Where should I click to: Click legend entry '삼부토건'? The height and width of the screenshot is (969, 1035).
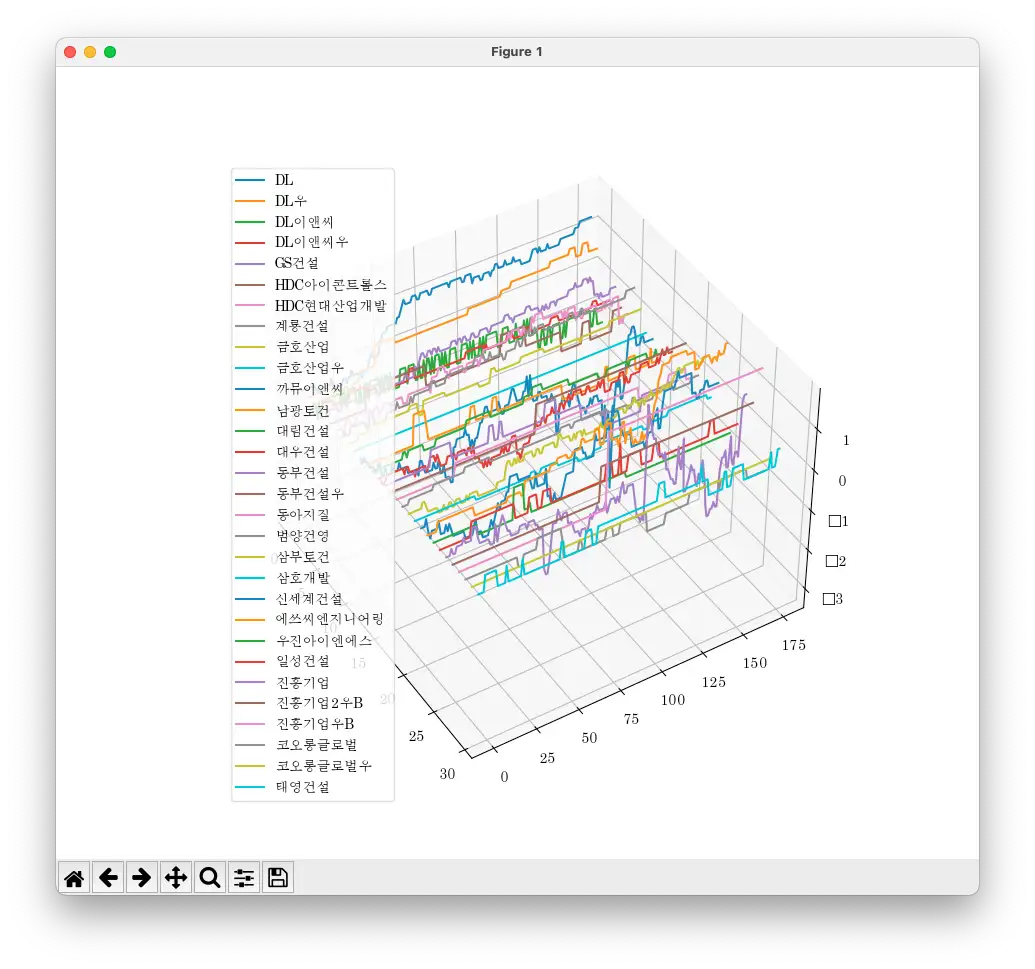302,556
